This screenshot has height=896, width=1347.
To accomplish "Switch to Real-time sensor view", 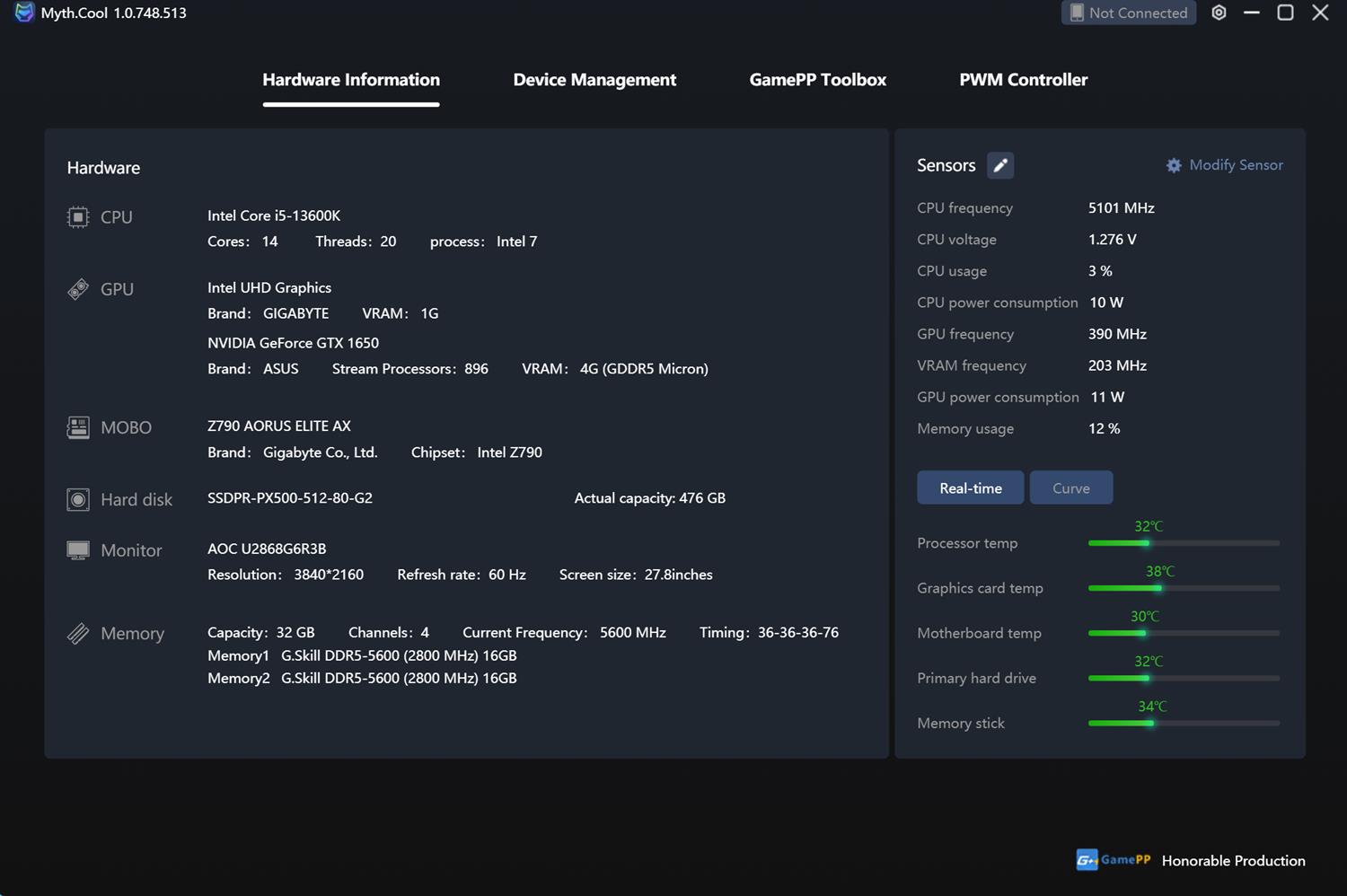I will 970,488.
